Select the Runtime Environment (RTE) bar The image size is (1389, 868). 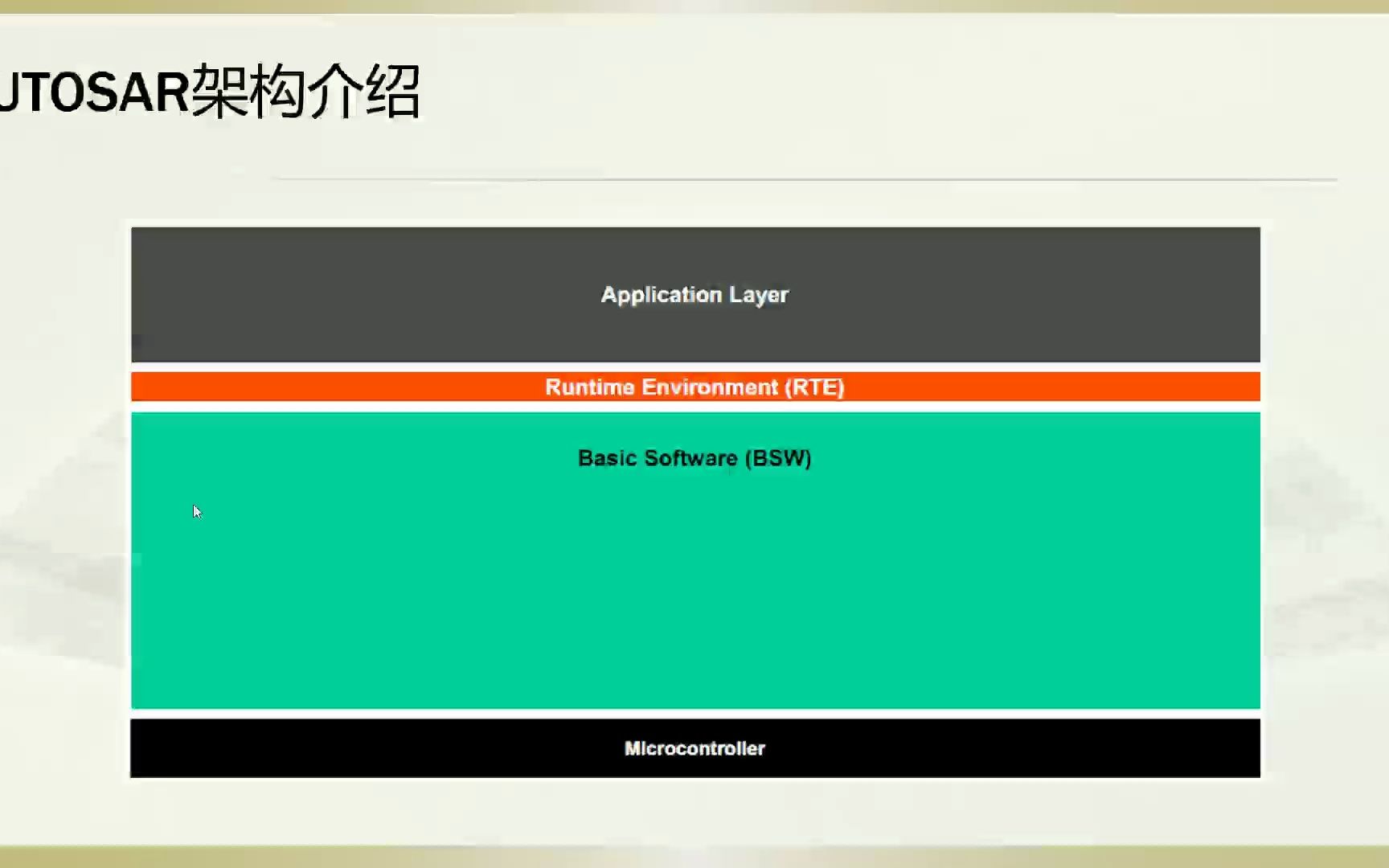click(x=695, y=387)
